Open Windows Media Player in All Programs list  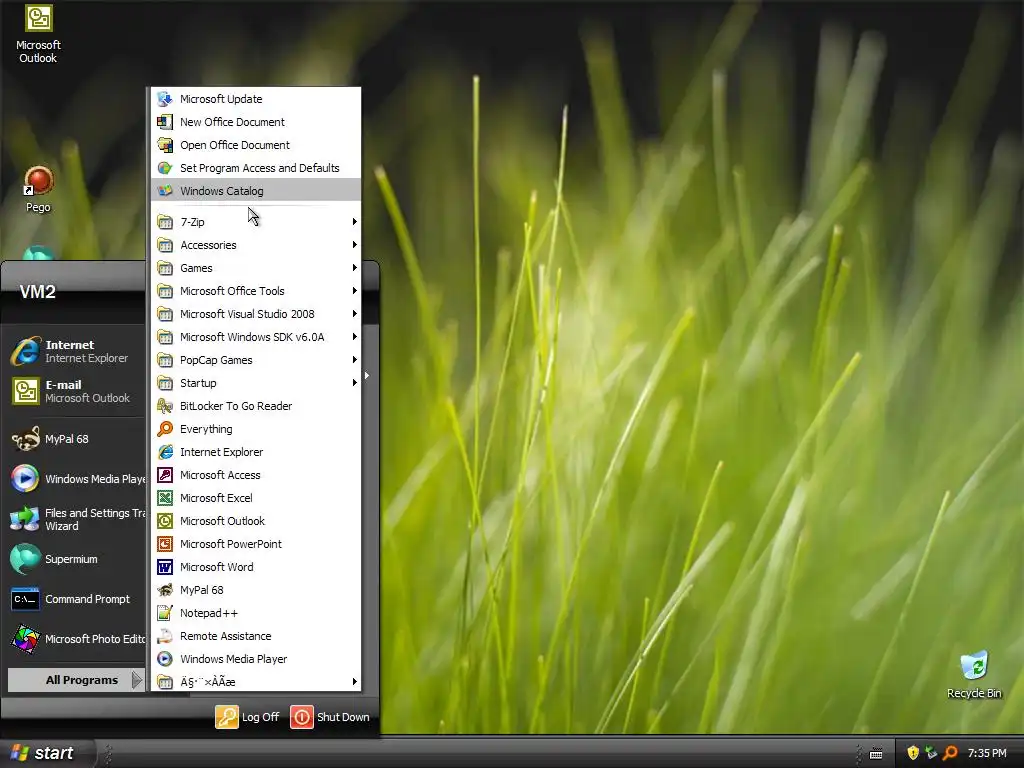256,659
